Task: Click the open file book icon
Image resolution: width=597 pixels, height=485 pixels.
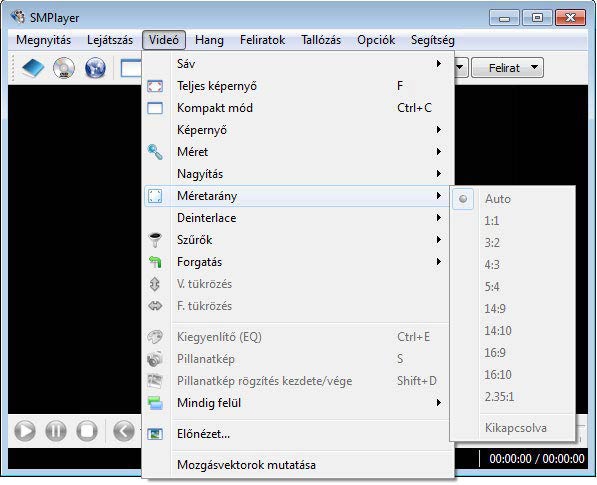Action: click(33, 68)
